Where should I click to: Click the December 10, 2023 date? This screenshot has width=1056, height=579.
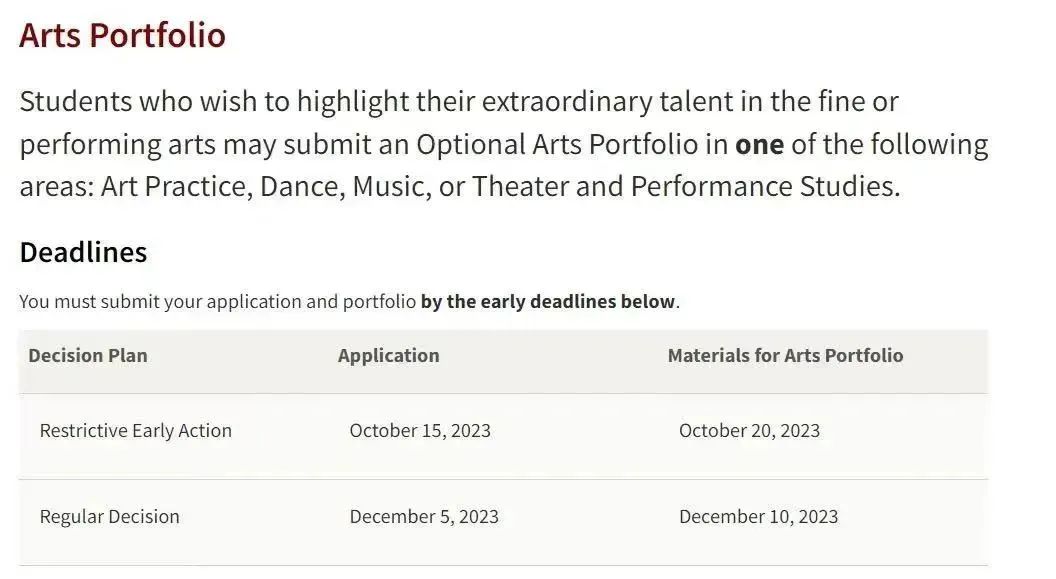(x=758, y=517)
